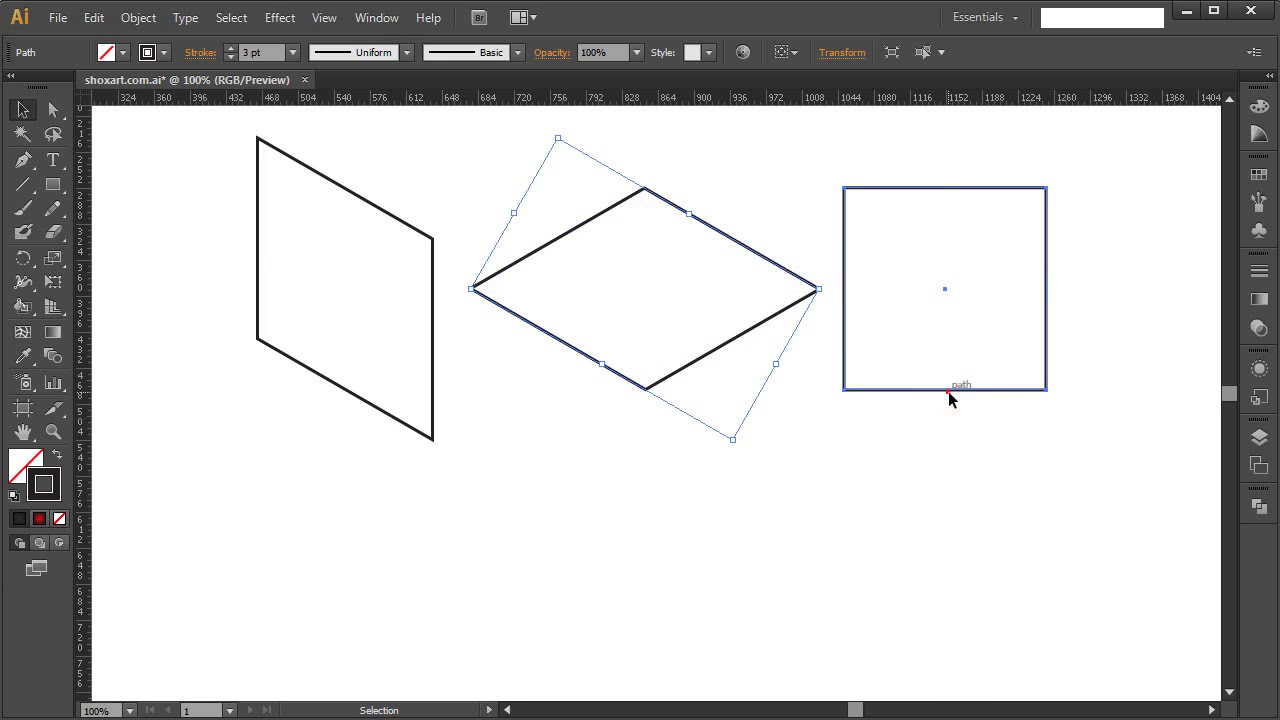
Task: Open the stroke weight dropdown
Action: [293, 53]
